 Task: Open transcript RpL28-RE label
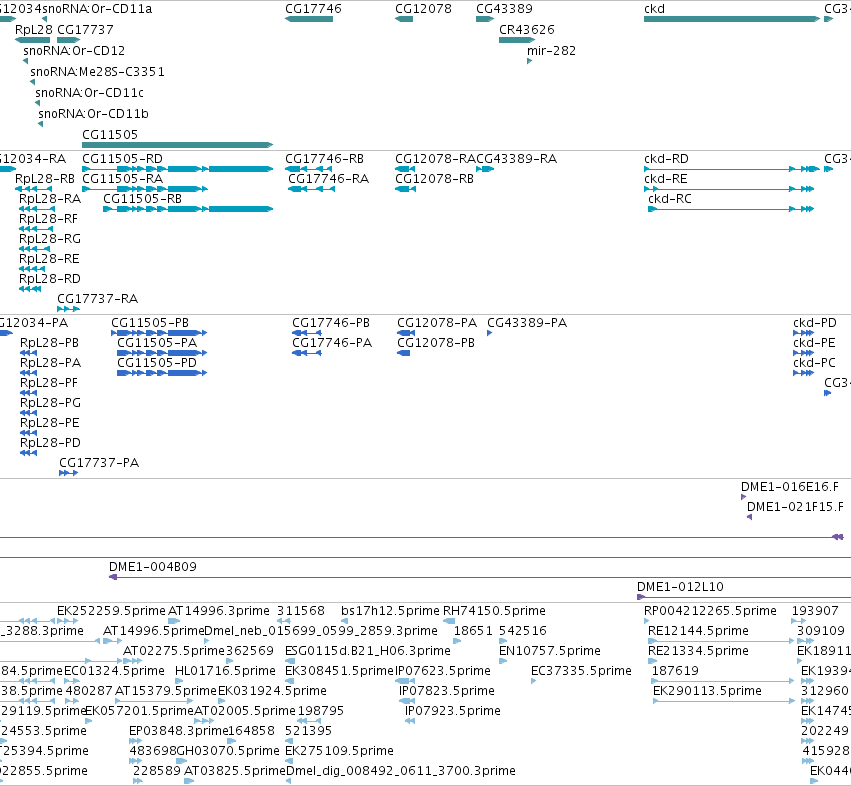[x=49, y=259]
